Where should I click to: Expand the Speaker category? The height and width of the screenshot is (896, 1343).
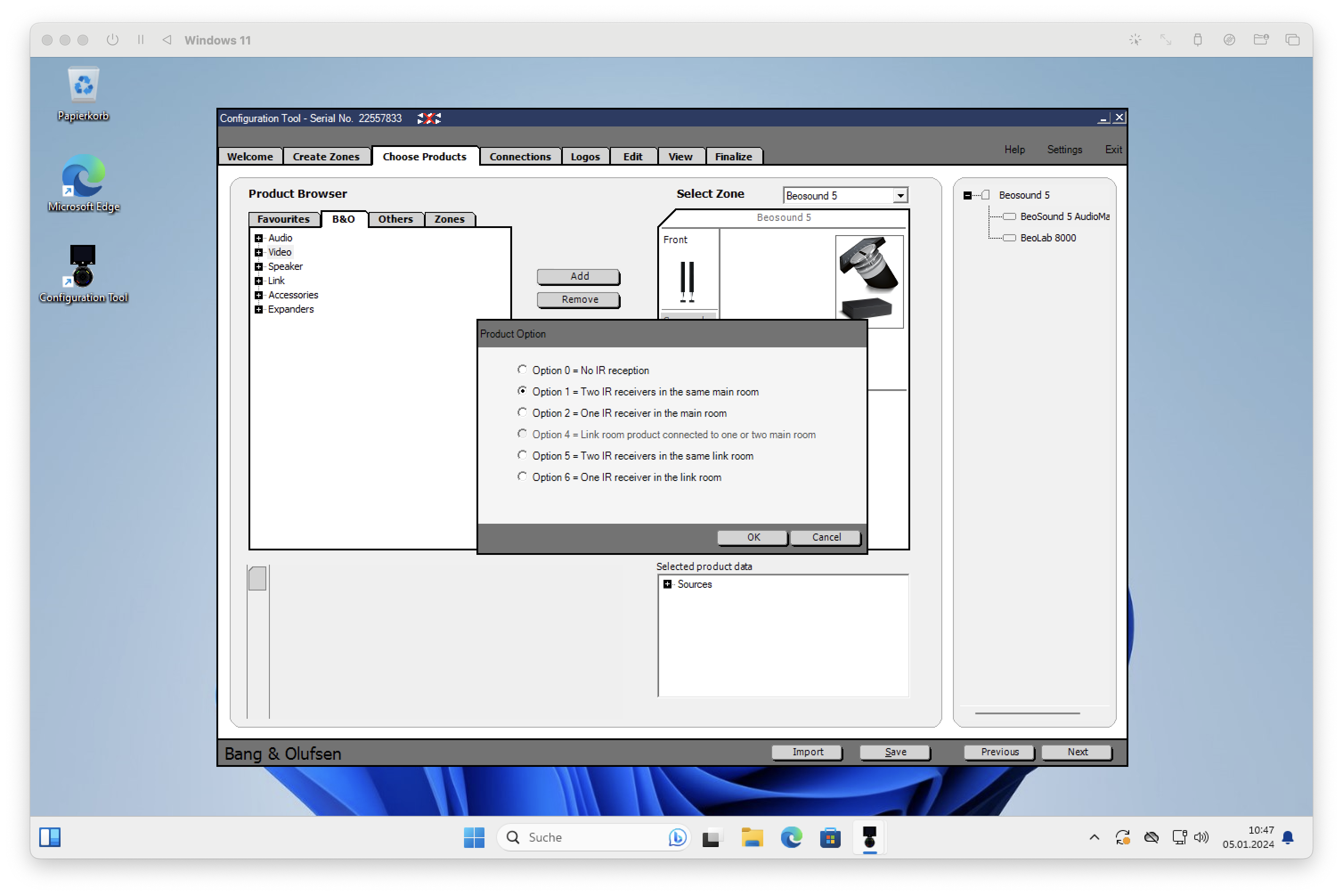coord(259,267)
